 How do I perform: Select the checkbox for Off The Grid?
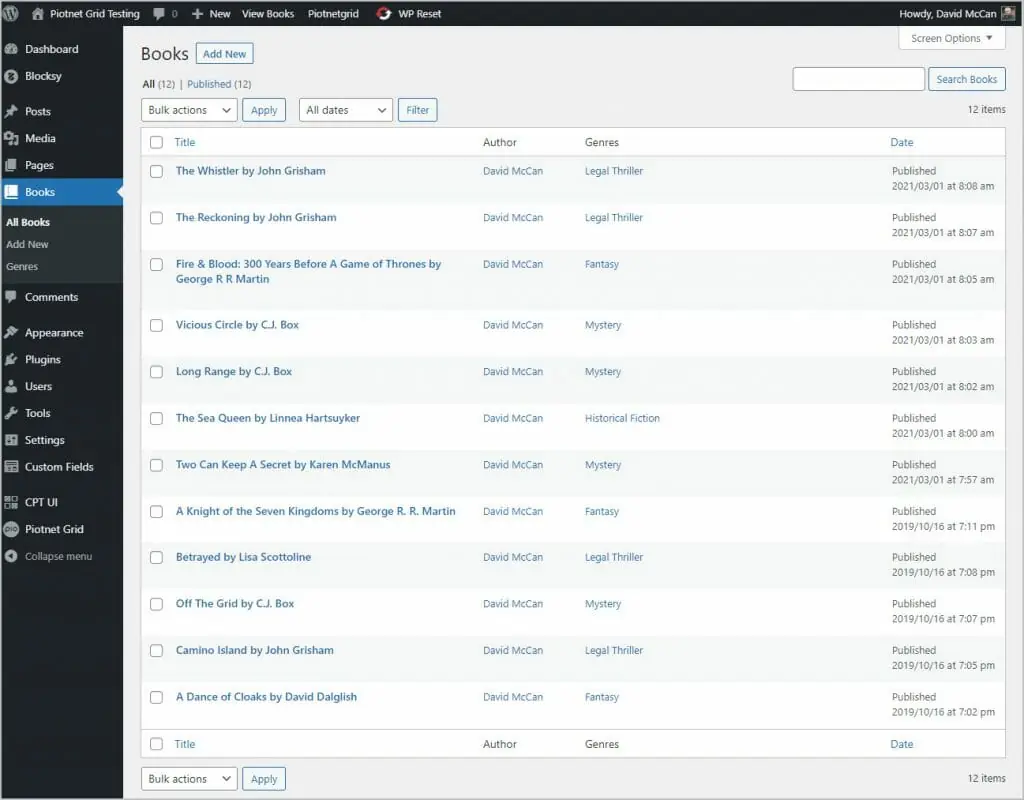tap(156, 604)
